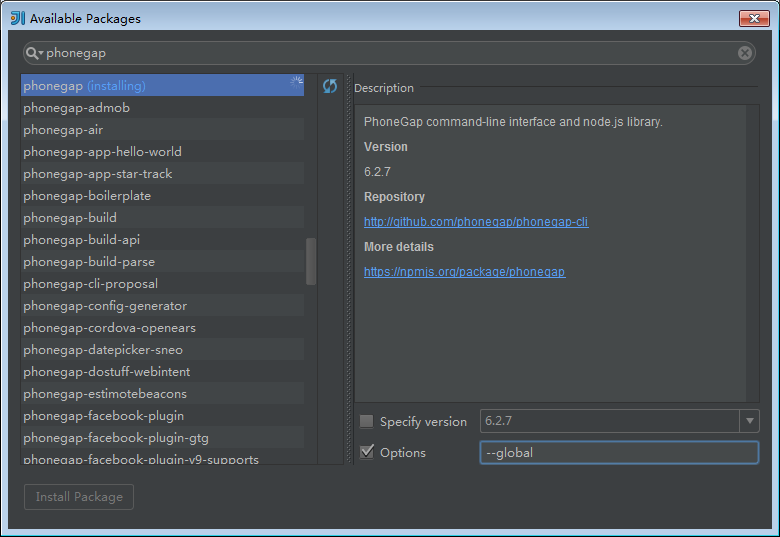Select phonegap-estimotebeacons package
780x537 pixels.
[162, 393]
